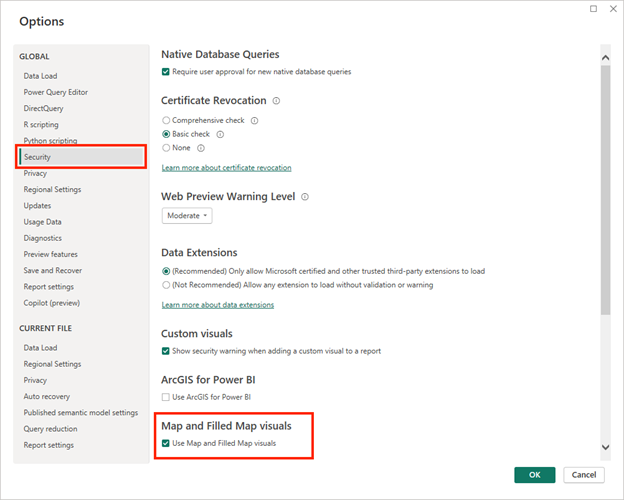Image resolution: width=624 pixels, height=500 pixels.
Task: Click info icon beside Basic check
Action: [x=220, y=134]
